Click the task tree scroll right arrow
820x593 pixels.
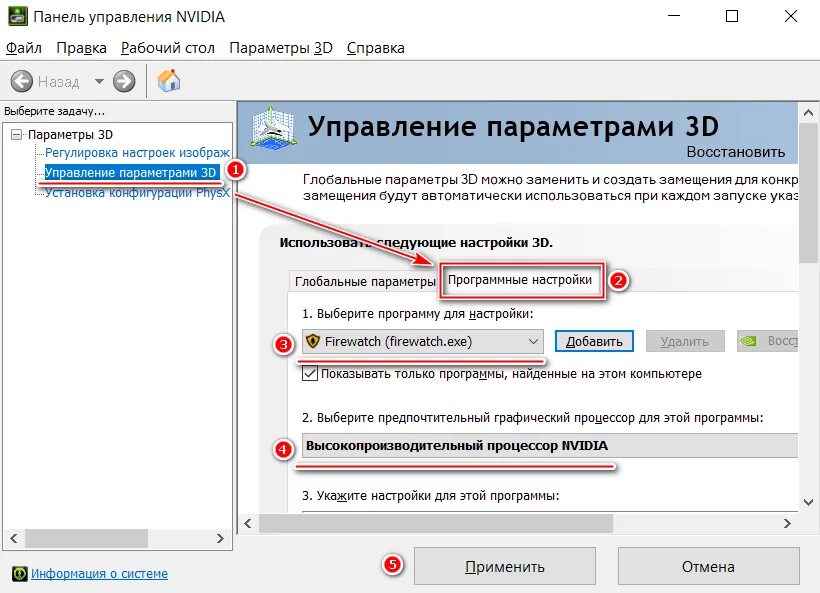pos(220,539)
